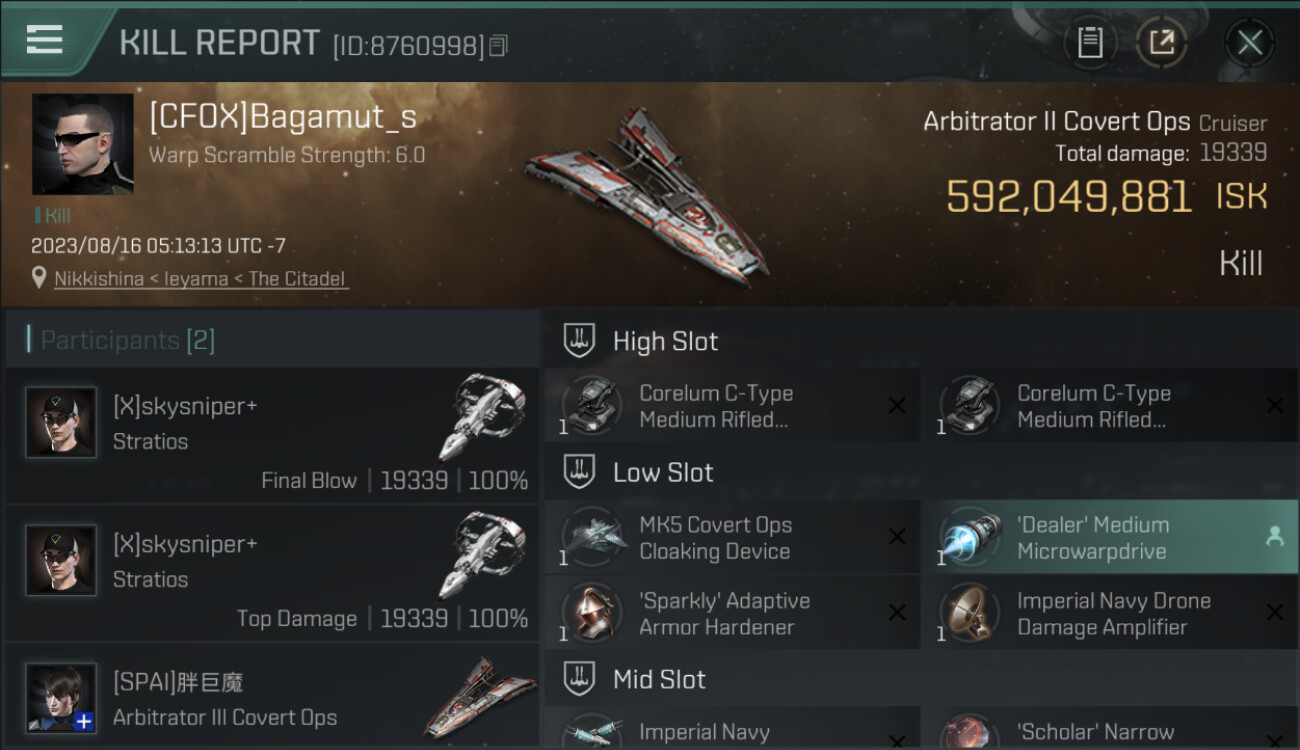Click the 'Sparkly' Adaptive Armor Hardener
Viewport: 1300px width, 750px height.
731,614
